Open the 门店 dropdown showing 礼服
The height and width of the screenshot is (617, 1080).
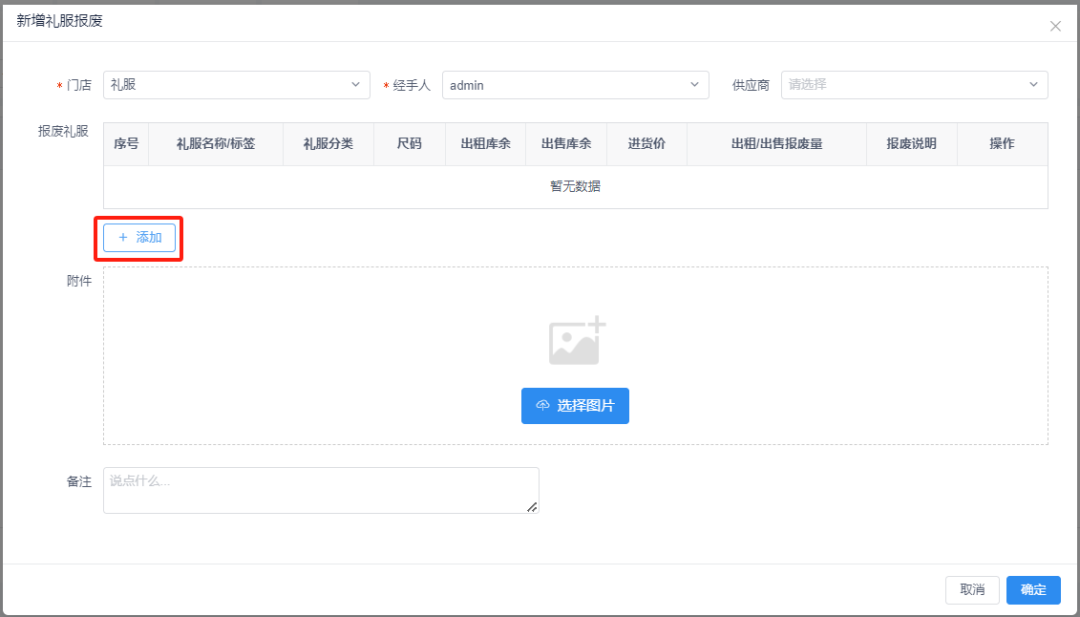point(236,85)
